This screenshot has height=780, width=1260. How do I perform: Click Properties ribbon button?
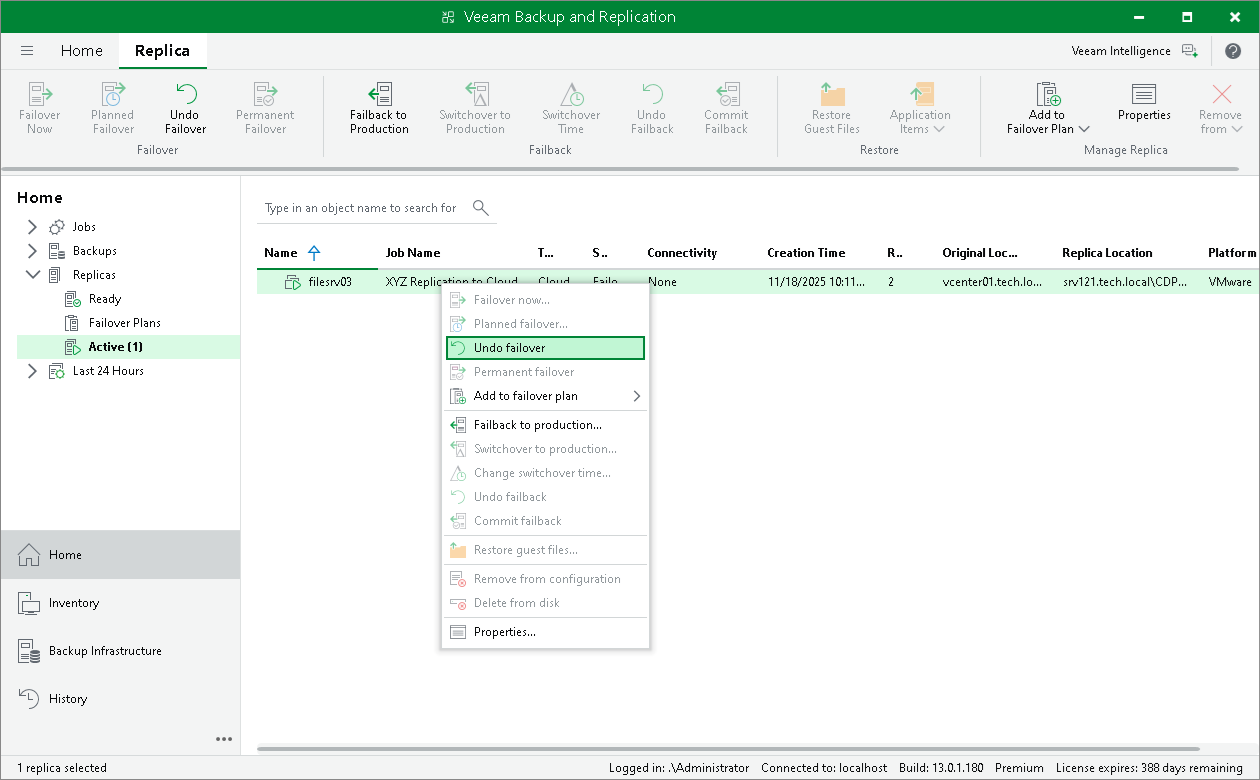pyautogui.click(x=1144, y=101)
